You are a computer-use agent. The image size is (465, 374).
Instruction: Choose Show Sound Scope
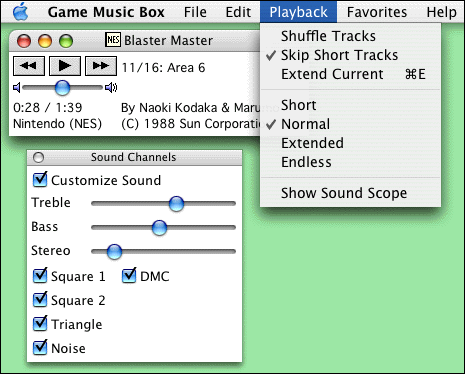[350, 193]
